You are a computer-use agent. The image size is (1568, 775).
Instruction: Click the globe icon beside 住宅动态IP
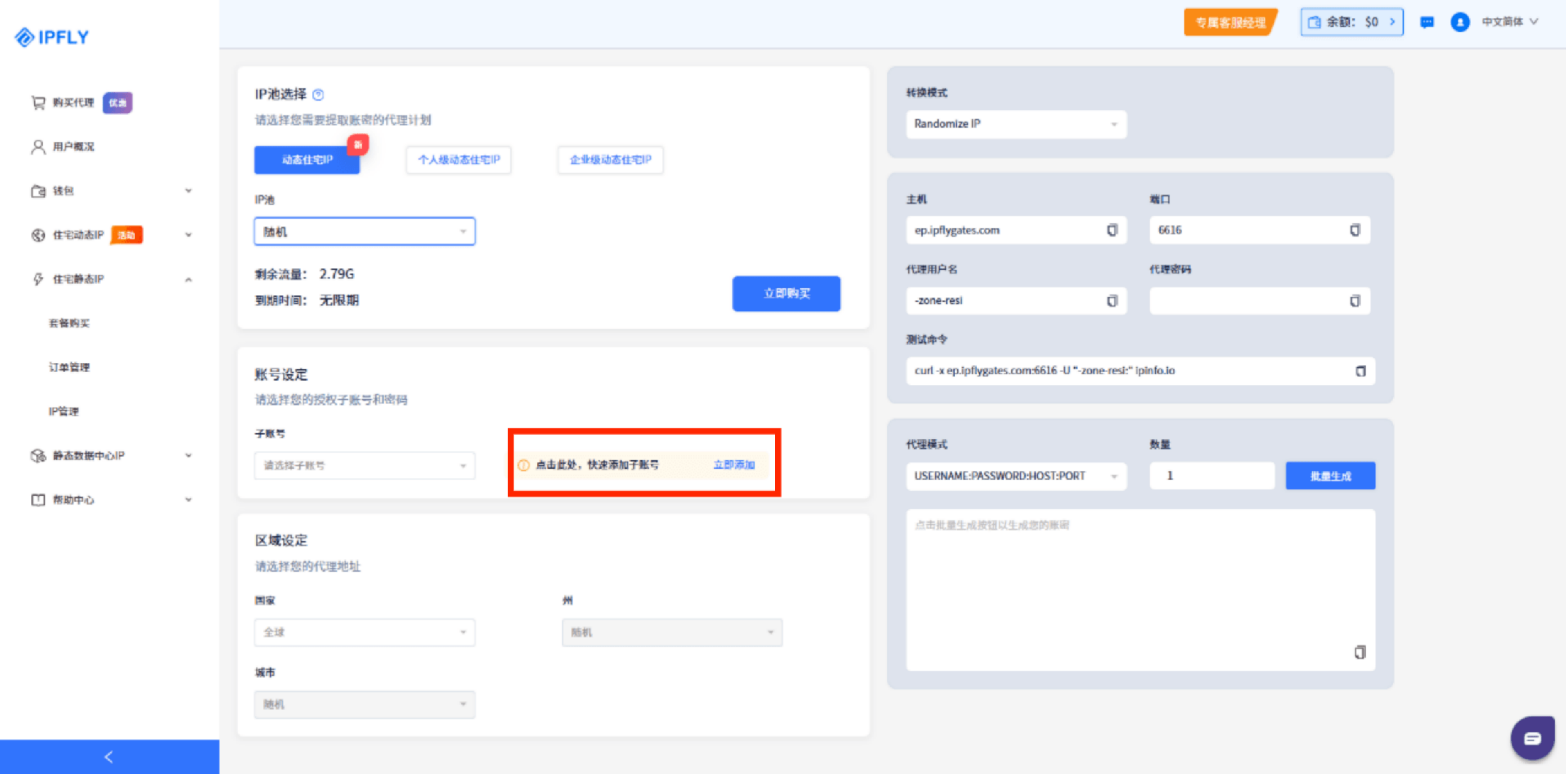(x=38, y=235)
